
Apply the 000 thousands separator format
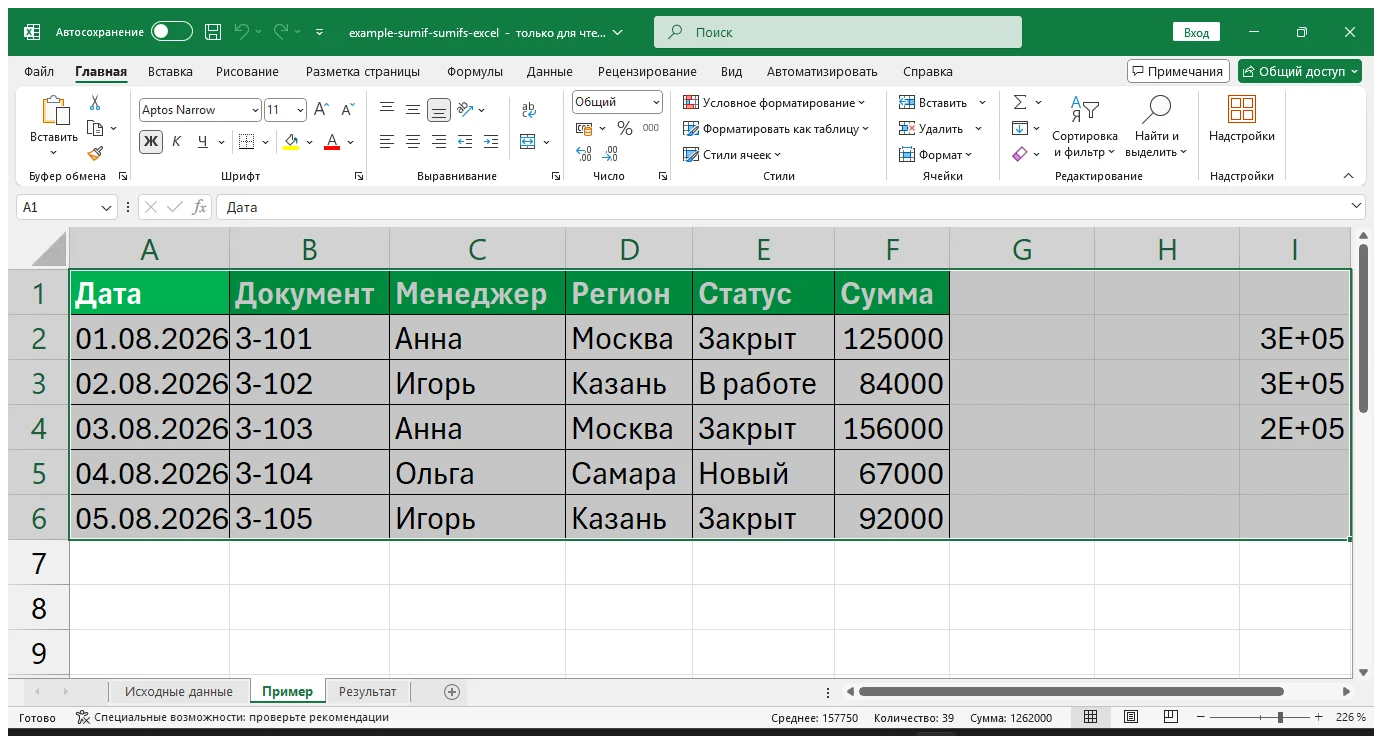pyautogui.click(x=651, y=128)
